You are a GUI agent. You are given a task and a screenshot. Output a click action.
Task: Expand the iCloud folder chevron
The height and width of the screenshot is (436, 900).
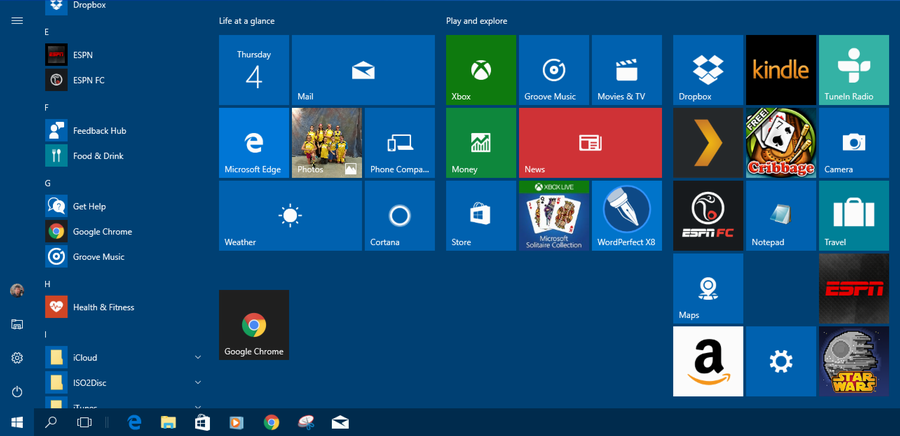(197, 357)
